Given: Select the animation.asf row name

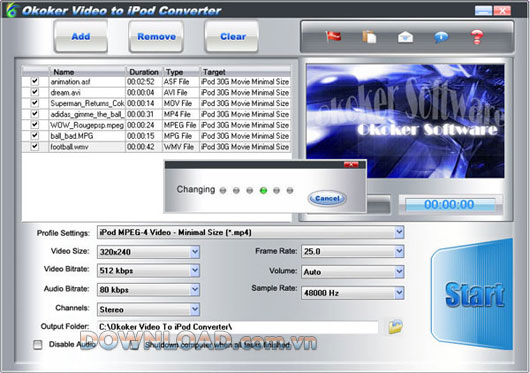Looking at the screenshot, I should click(x=70, y=82).
